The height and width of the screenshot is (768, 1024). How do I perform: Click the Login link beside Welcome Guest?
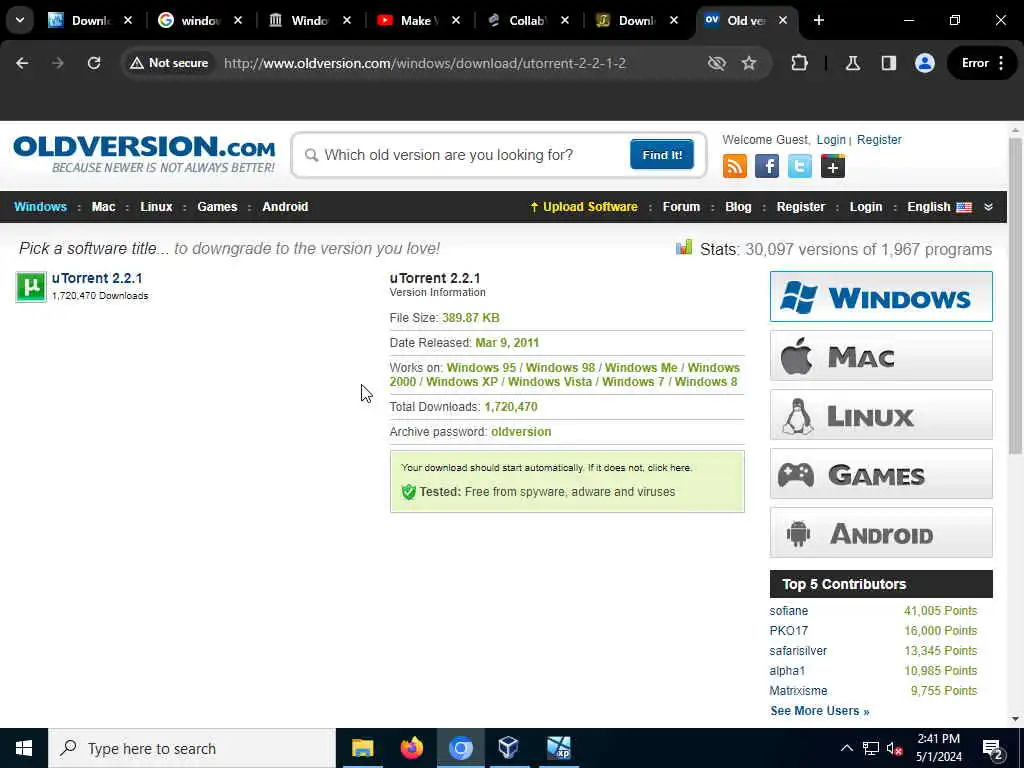pyautogui.click(x=831, y=140)
